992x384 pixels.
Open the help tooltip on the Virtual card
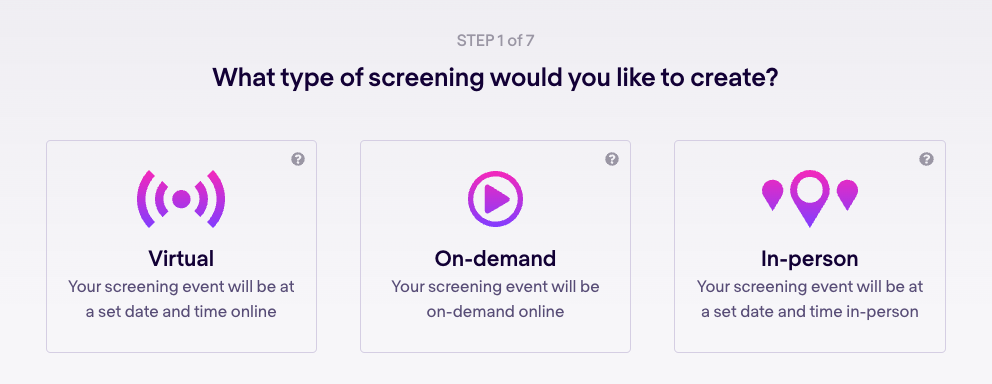[x=298, y=159]
